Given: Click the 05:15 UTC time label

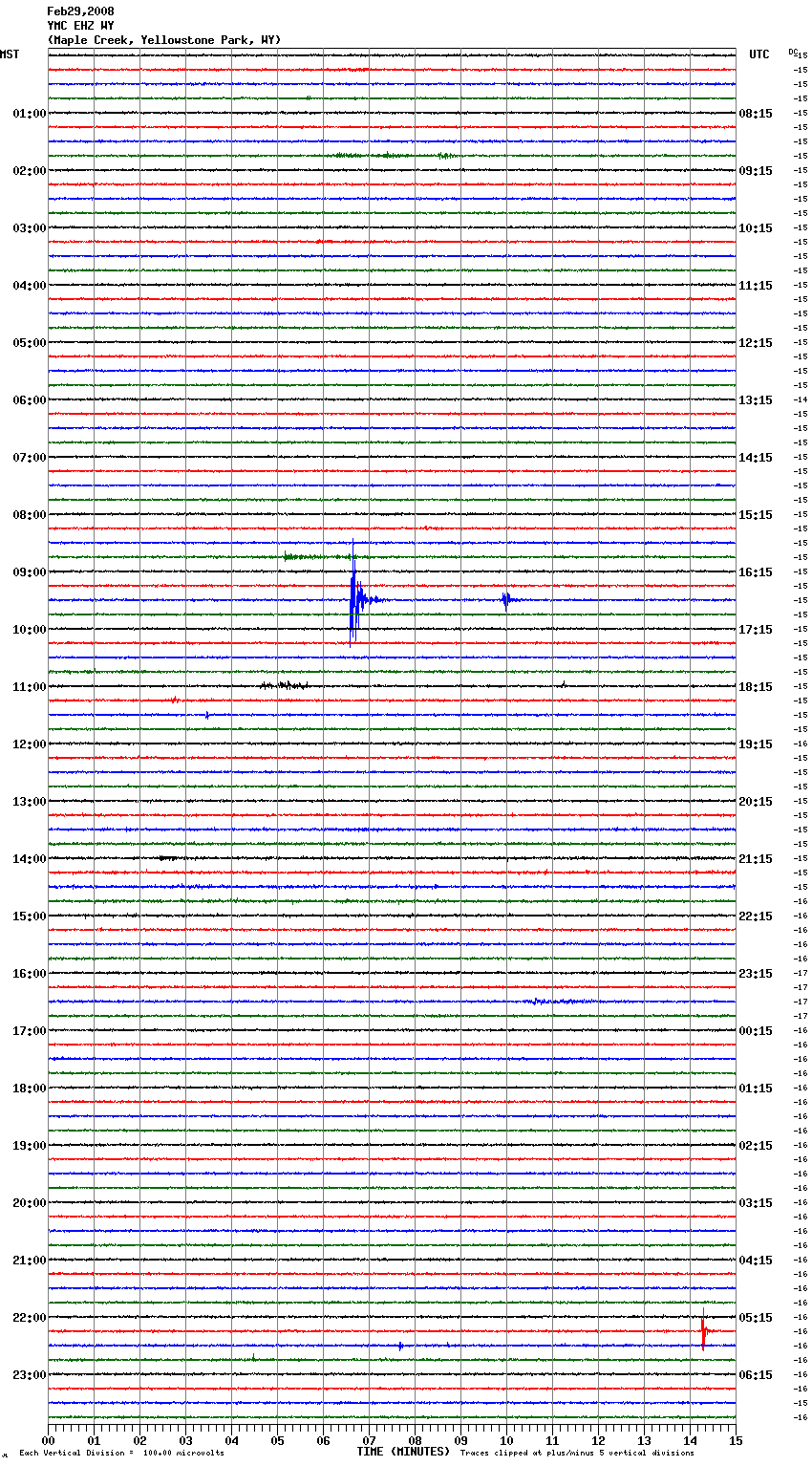Looking at the screenshot, I should coord(756,1318).
